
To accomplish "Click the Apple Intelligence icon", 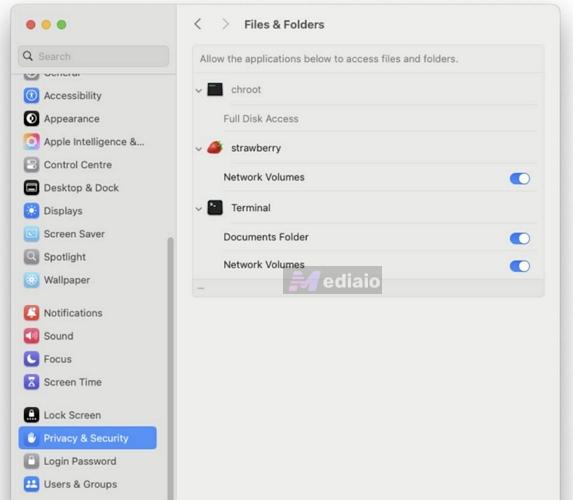I will point(31,141).
